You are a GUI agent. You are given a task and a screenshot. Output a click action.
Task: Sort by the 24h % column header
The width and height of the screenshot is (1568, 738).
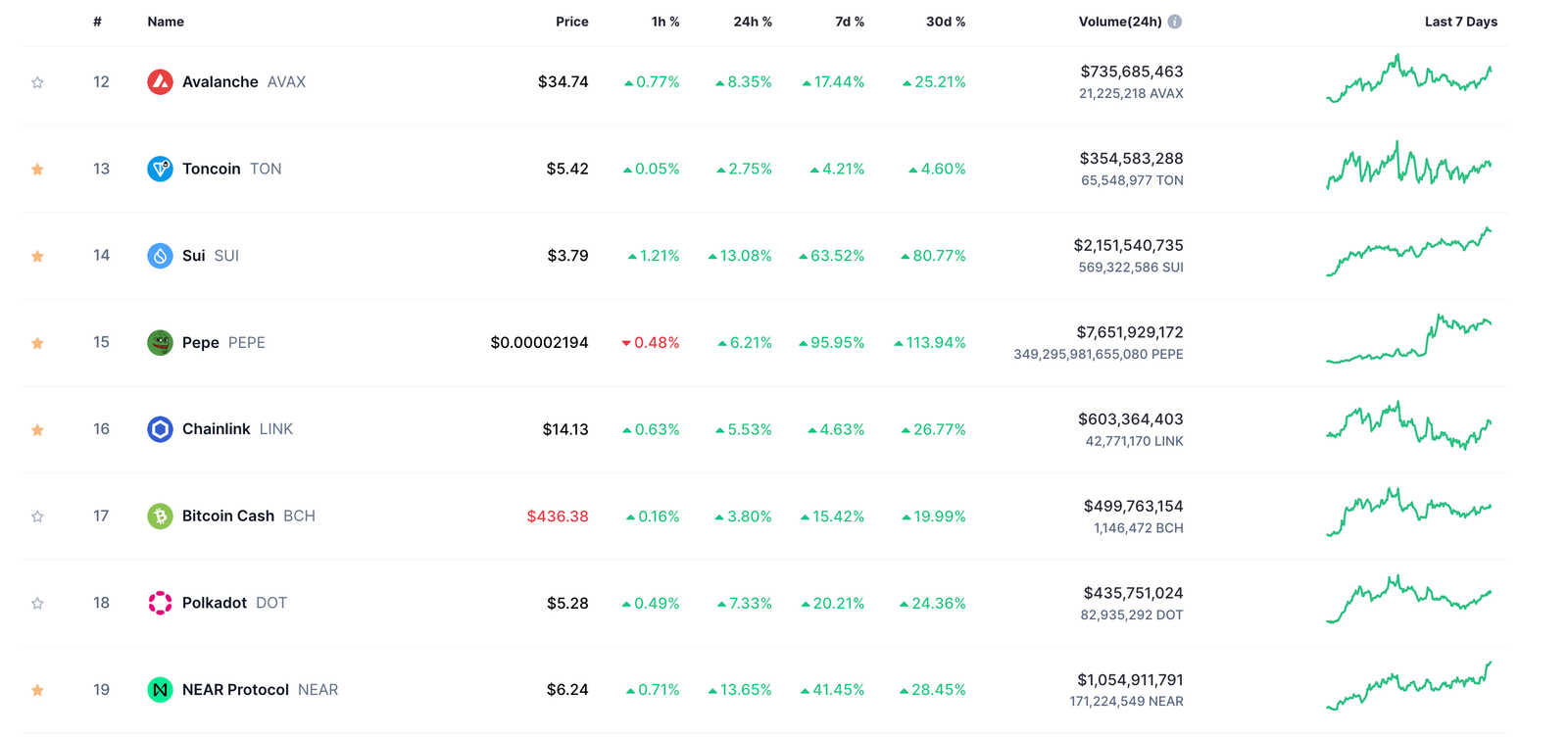[x=752, y=22]
